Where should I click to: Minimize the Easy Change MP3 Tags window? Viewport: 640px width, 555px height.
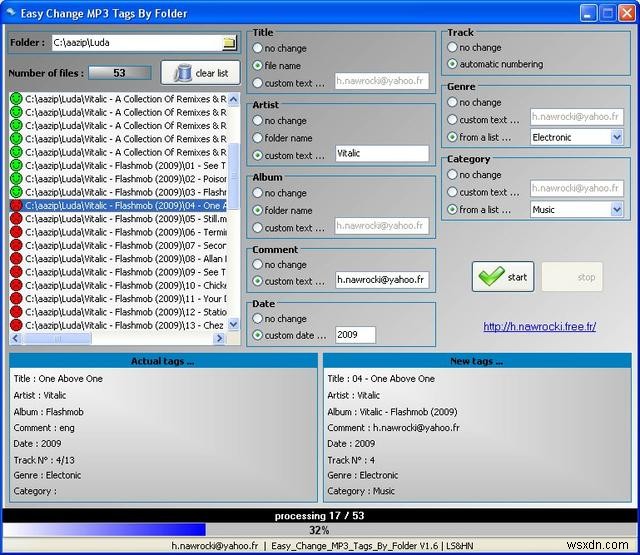(587, 13)
